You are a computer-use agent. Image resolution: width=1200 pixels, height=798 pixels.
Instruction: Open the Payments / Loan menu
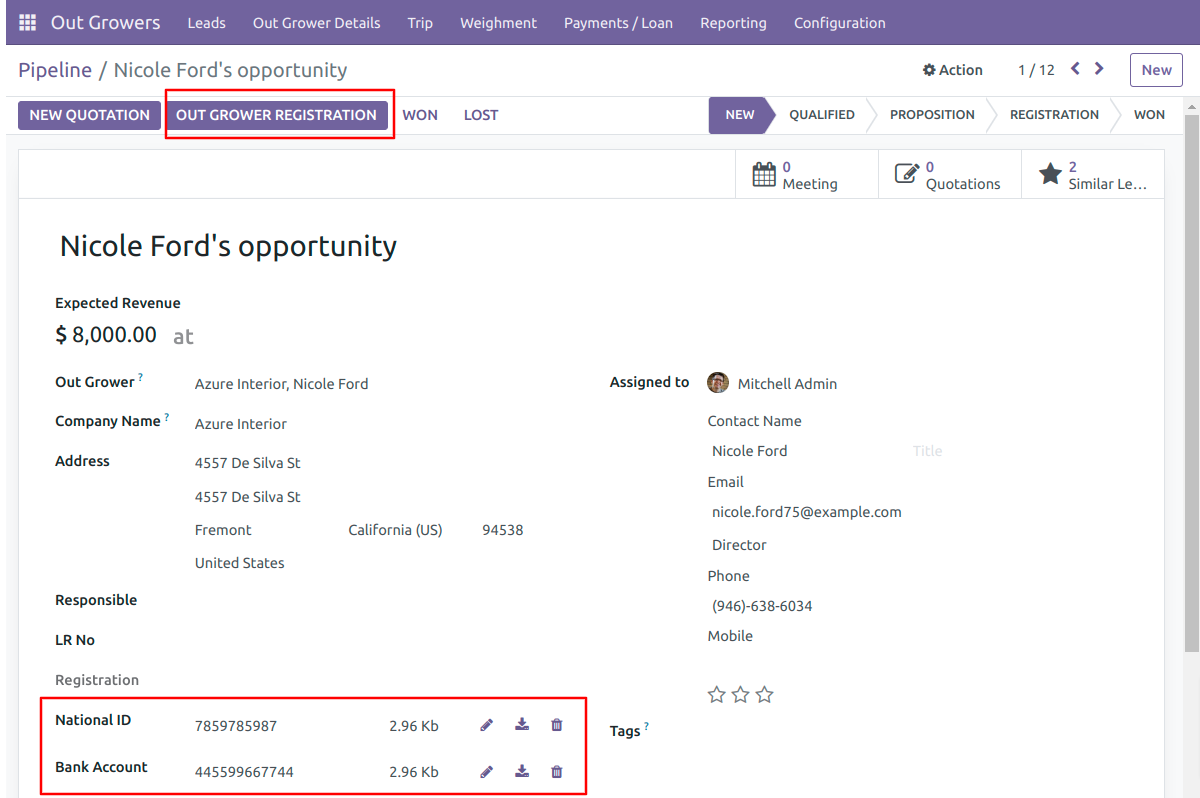point(618,22)
